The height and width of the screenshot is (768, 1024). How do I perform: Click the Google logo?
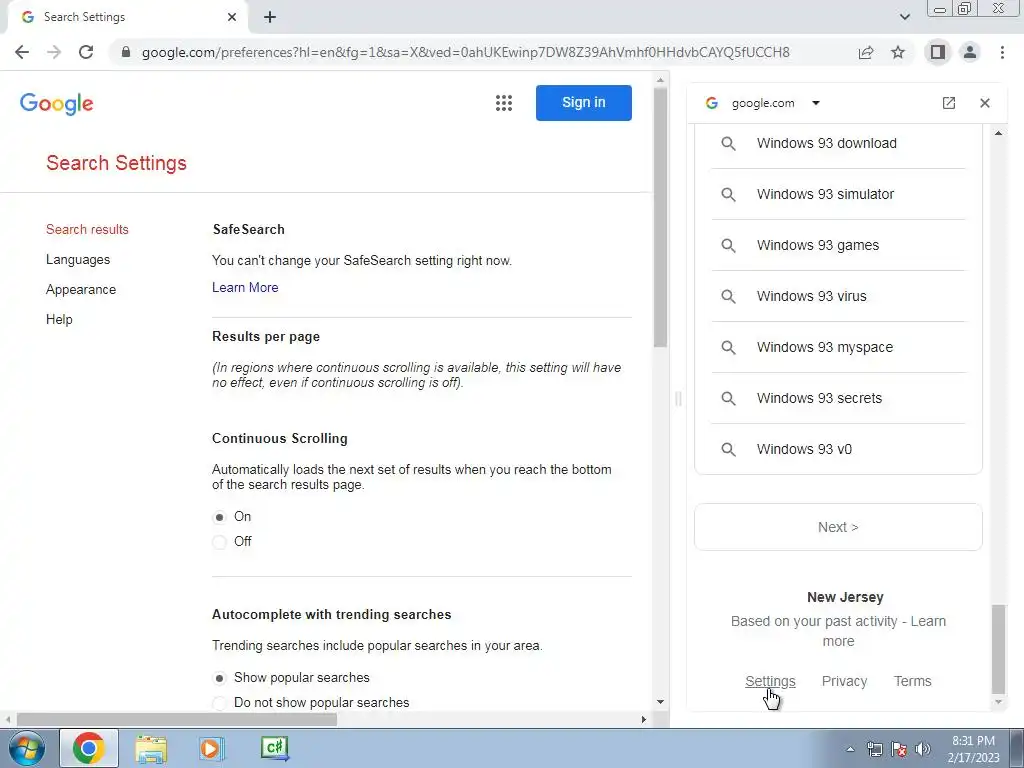[x=57, y=103]
